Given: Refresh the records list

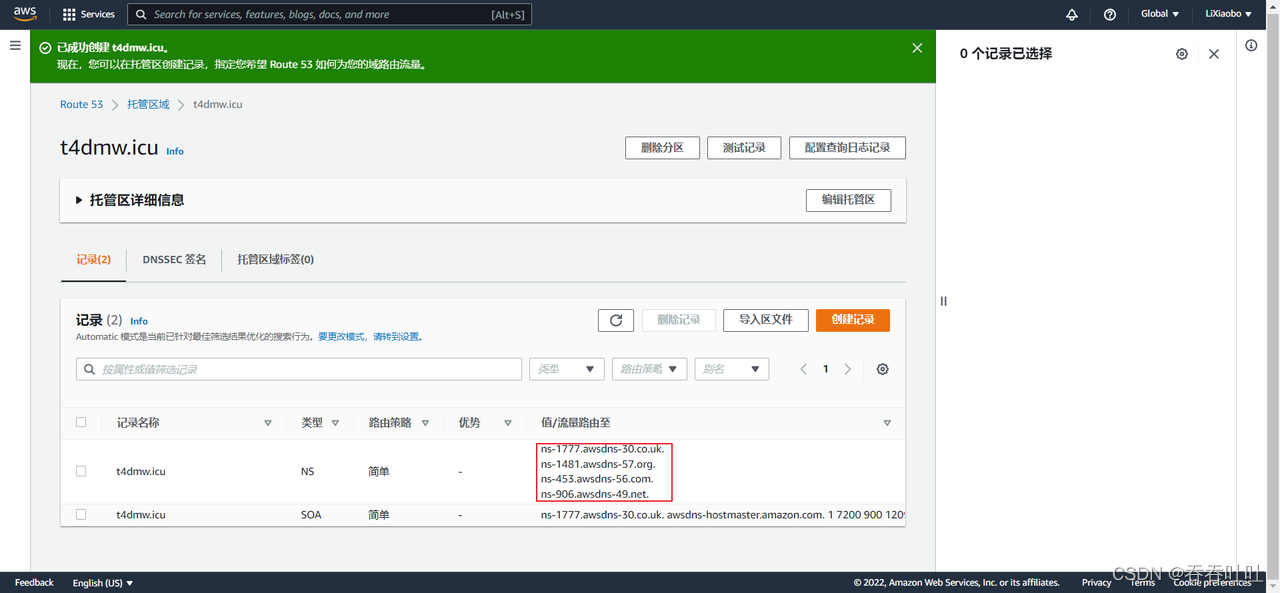Looking at the screenshot, I should 616,320.
